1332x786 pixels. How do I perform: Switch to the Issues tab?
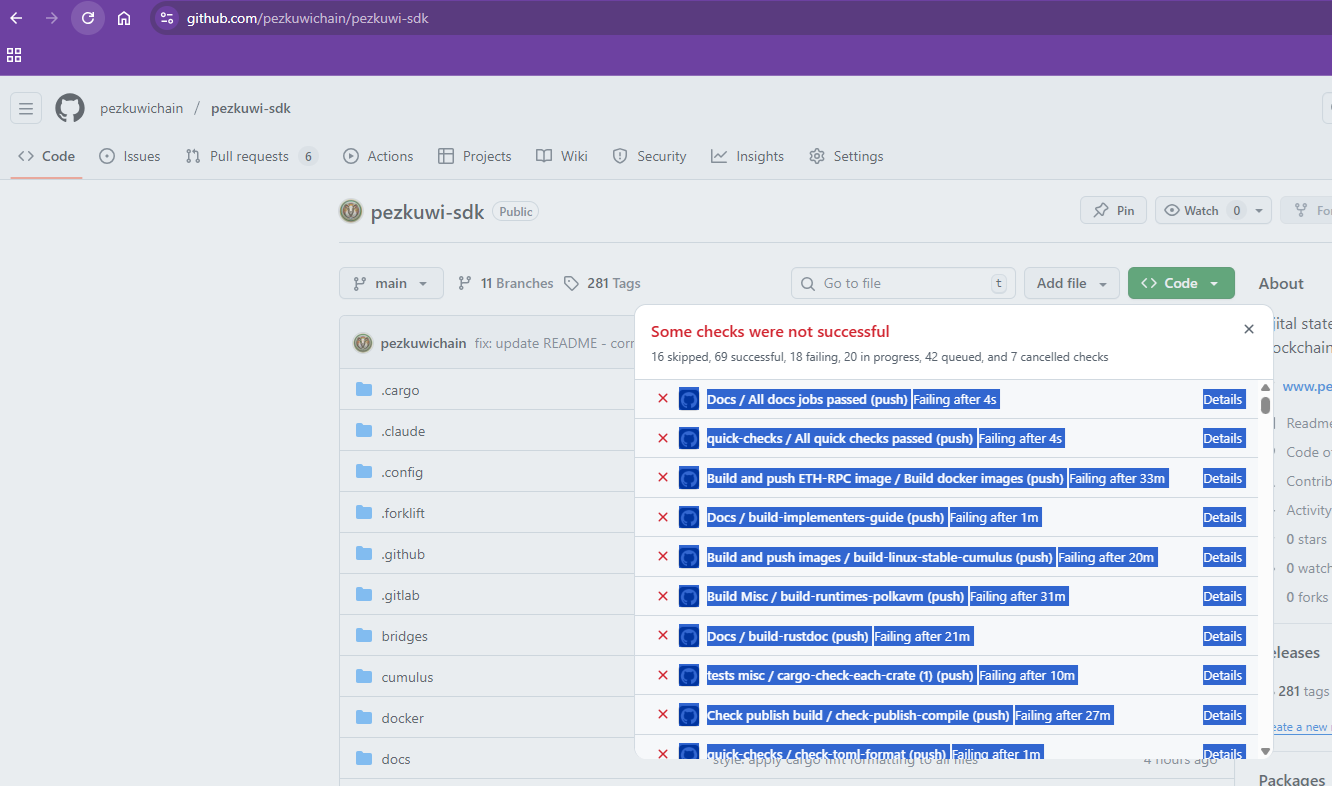click(x=130, y=156)
